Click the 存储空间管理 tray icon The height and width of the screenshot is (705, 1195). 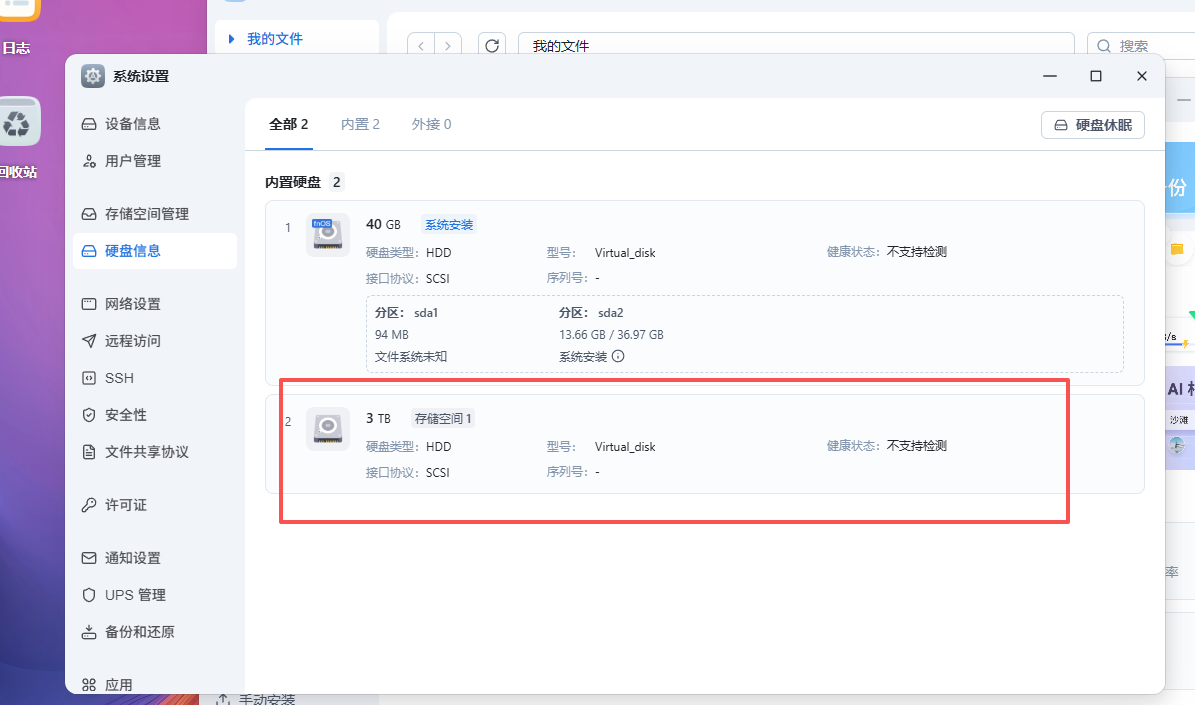[89, 214]
